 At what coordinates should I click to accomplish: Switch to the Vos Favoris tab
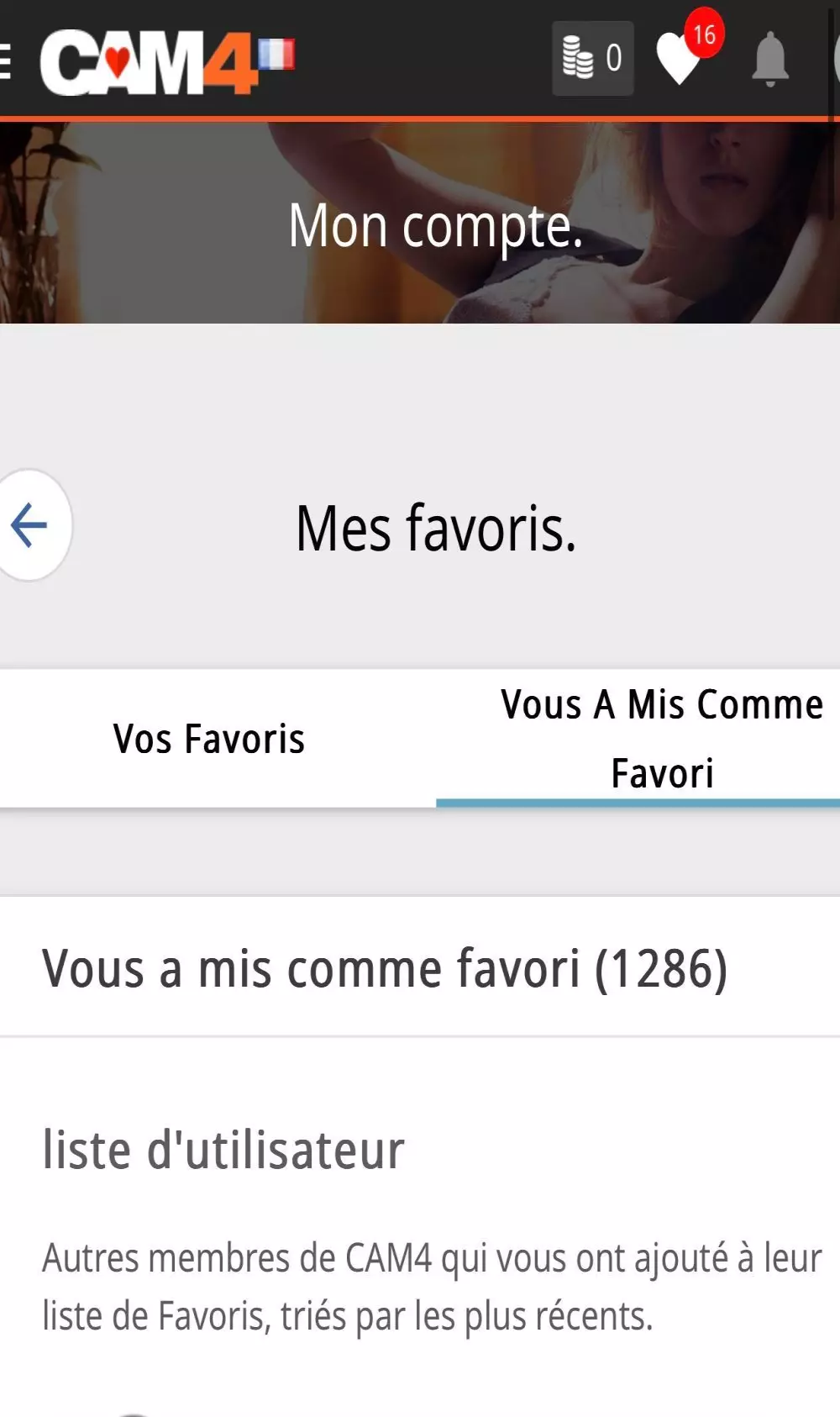(209, 740)
